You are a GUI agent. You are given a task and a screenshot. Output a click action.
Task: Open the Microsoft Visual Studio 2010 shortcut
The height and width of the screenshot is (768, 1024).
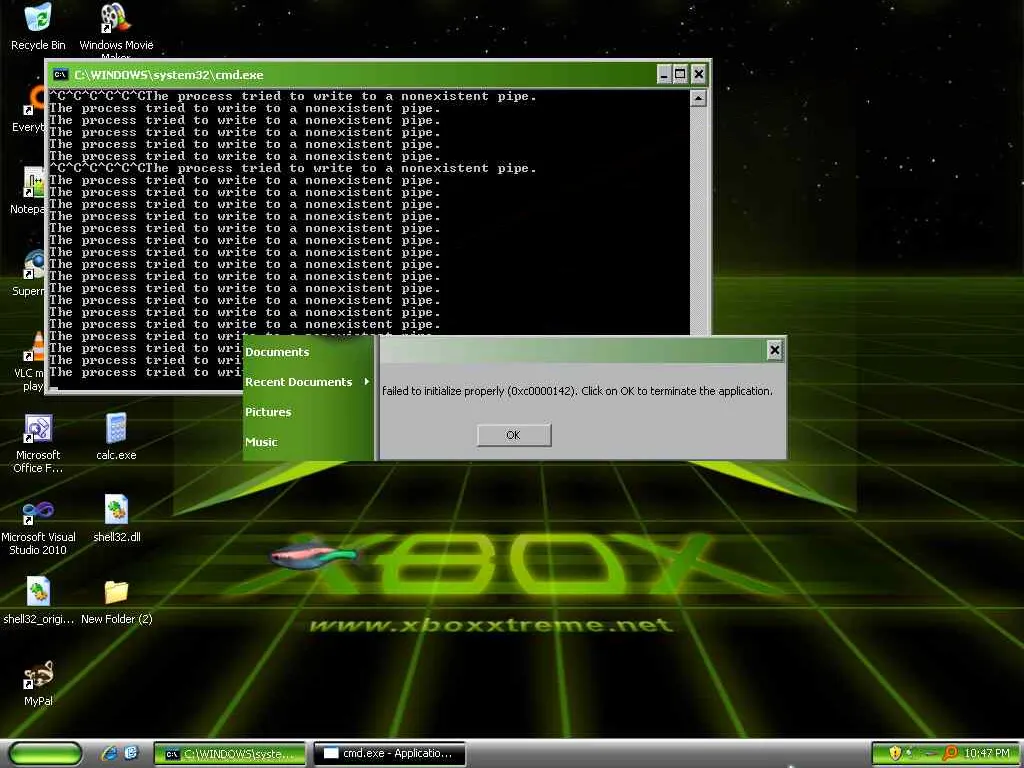coord(38,528)
